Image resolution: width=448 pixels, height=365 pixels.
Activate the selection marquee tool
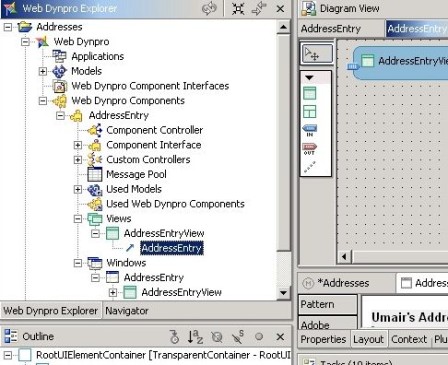click(x=317, y=53)
